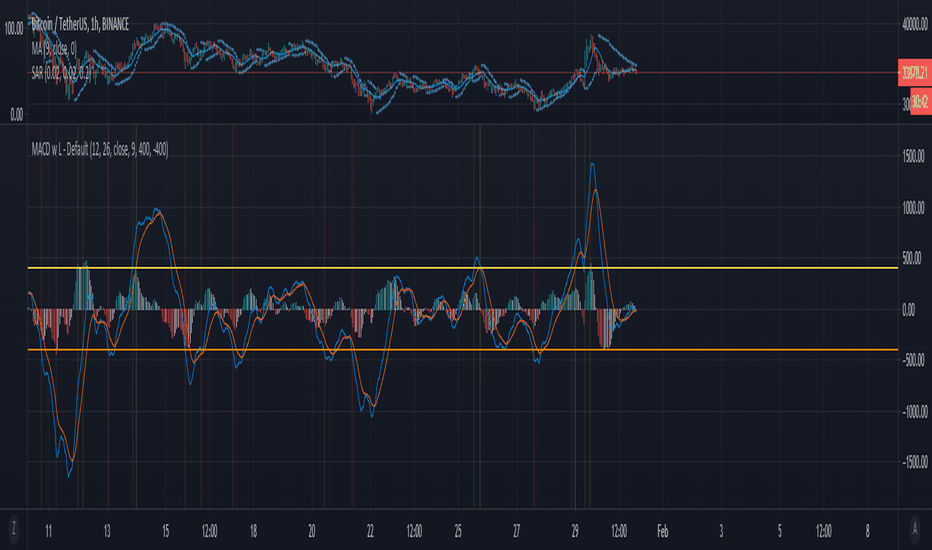Click the -500.00 MACD scale label

[912, 360]
